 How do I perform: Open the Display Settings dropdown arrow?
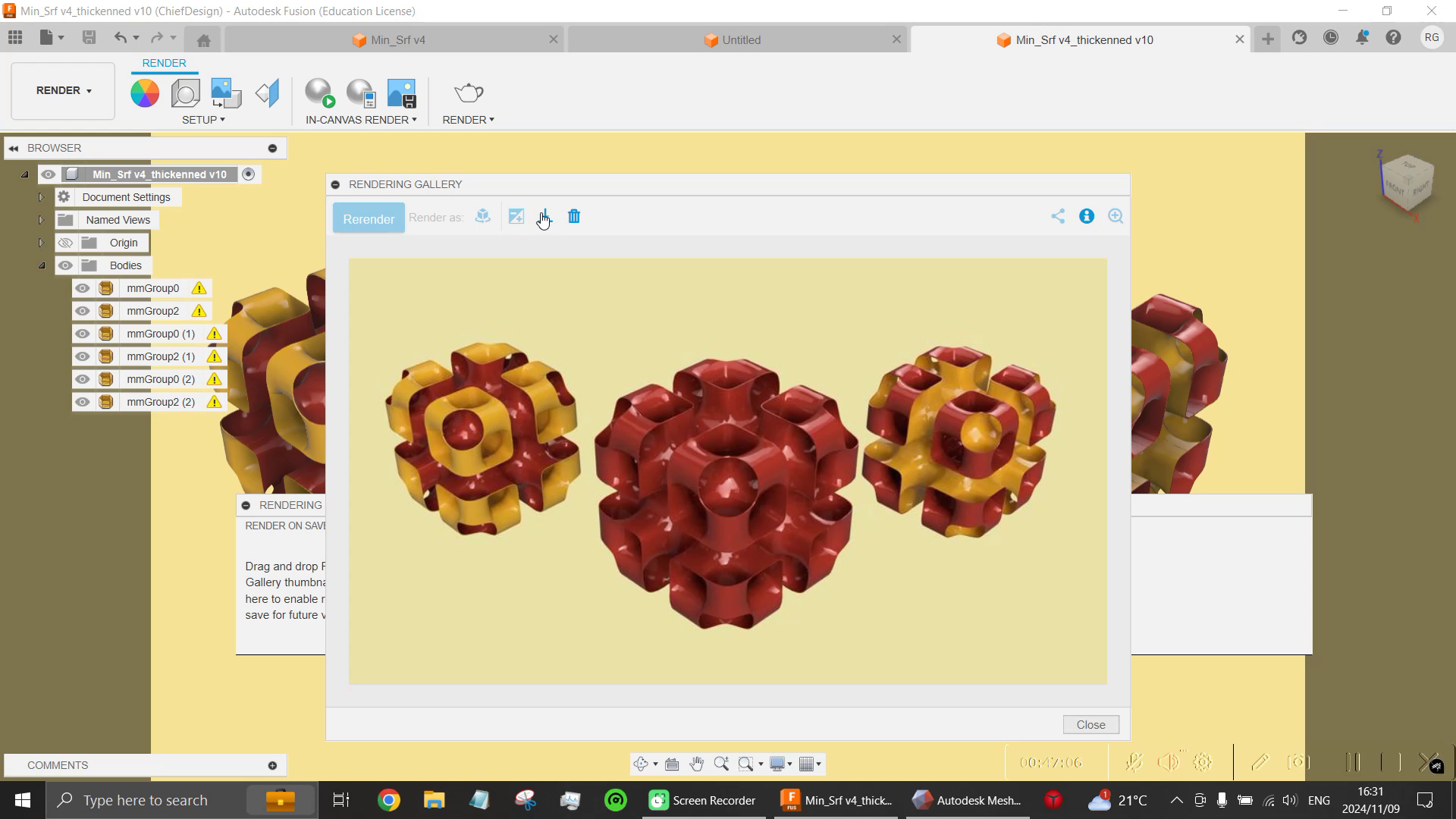pyautogui.click(x=789, y=764)
